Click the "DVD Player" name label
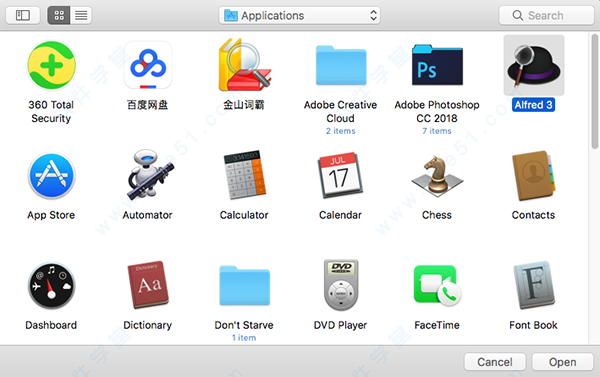Image resolution: width=600 pixels, height=377 pixels. (341, 325)
